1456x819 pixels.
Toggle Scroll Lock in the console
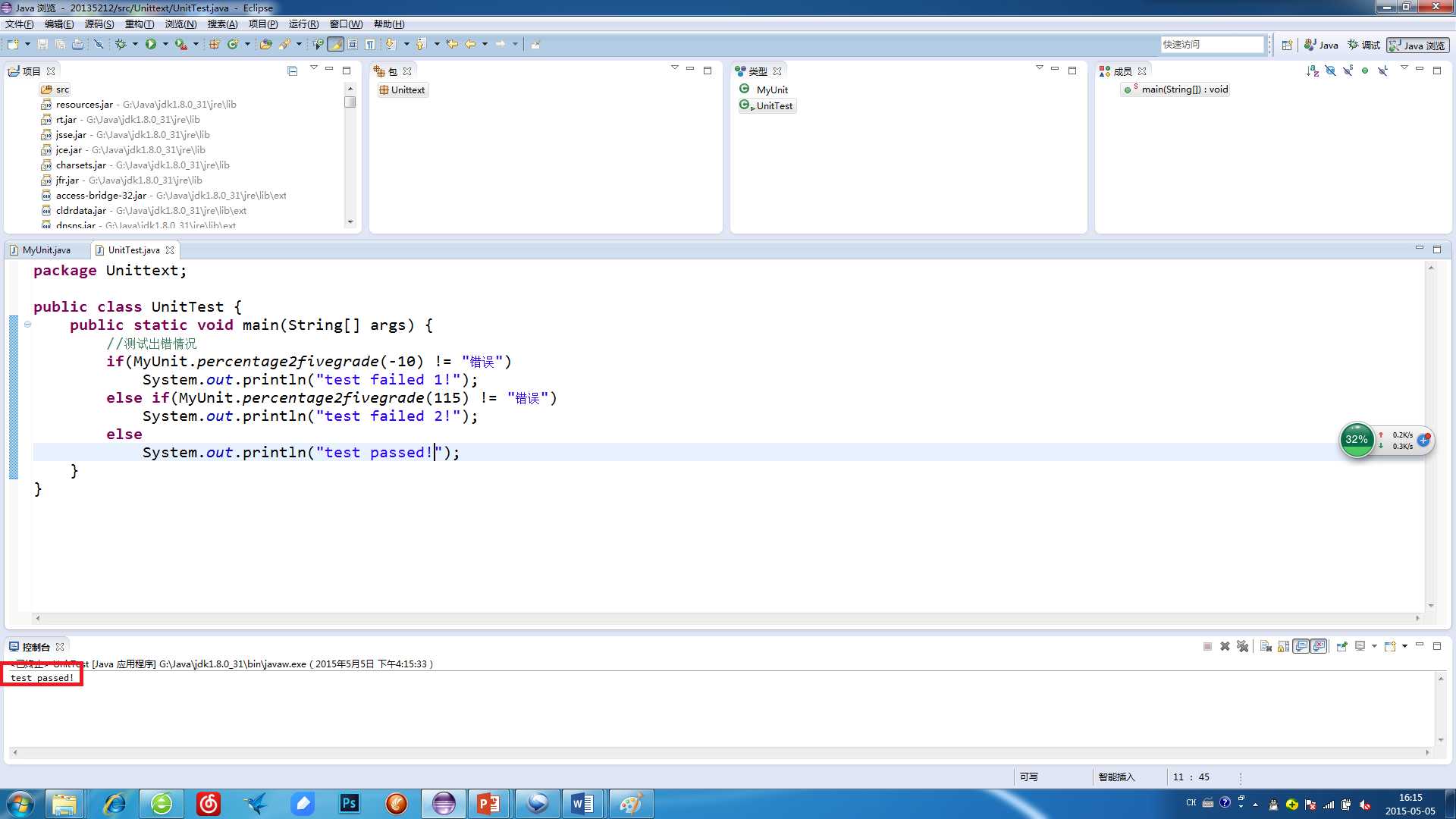[x=1283, y=646]
